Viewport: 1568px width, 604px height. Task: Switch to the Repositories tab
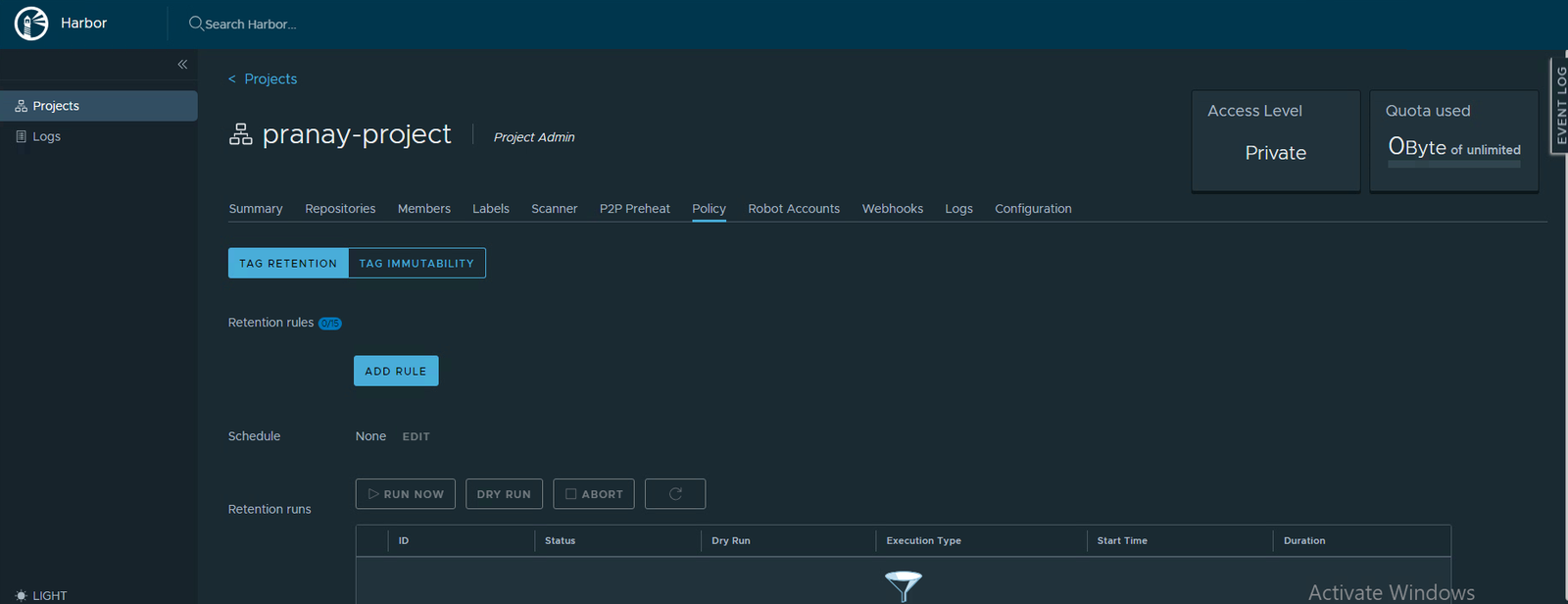click(x=340, y=209)
